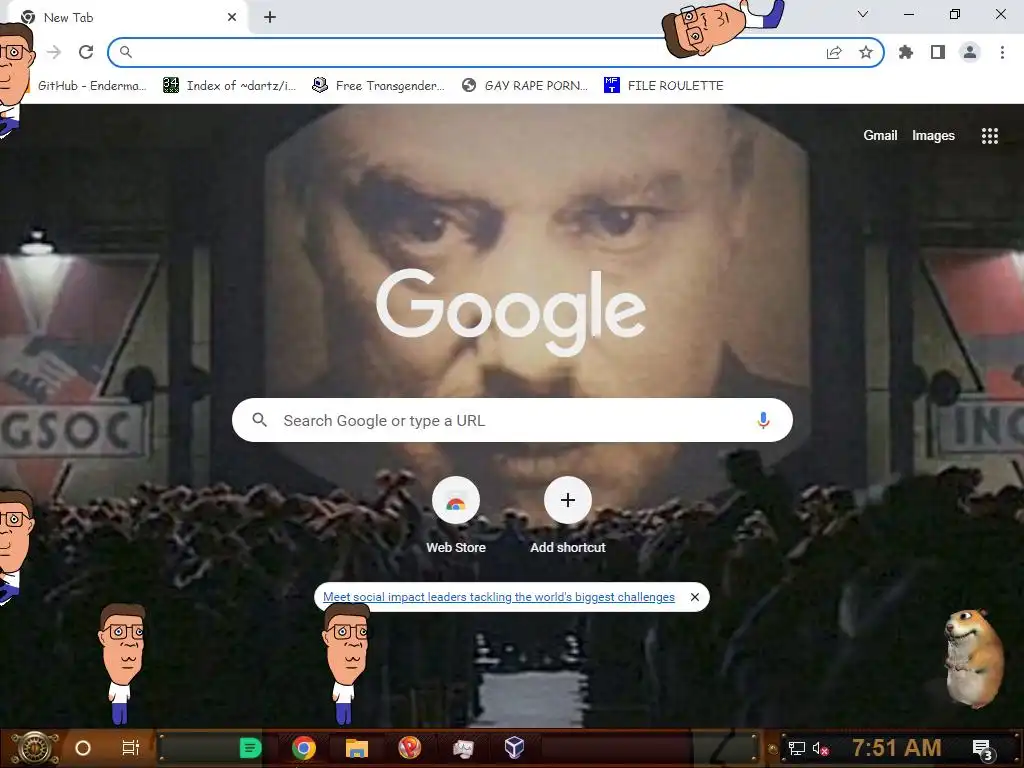Click the forward navigation arrow
The height and width of the screenshot is (768, 1024).
click(x=54, y=52)
